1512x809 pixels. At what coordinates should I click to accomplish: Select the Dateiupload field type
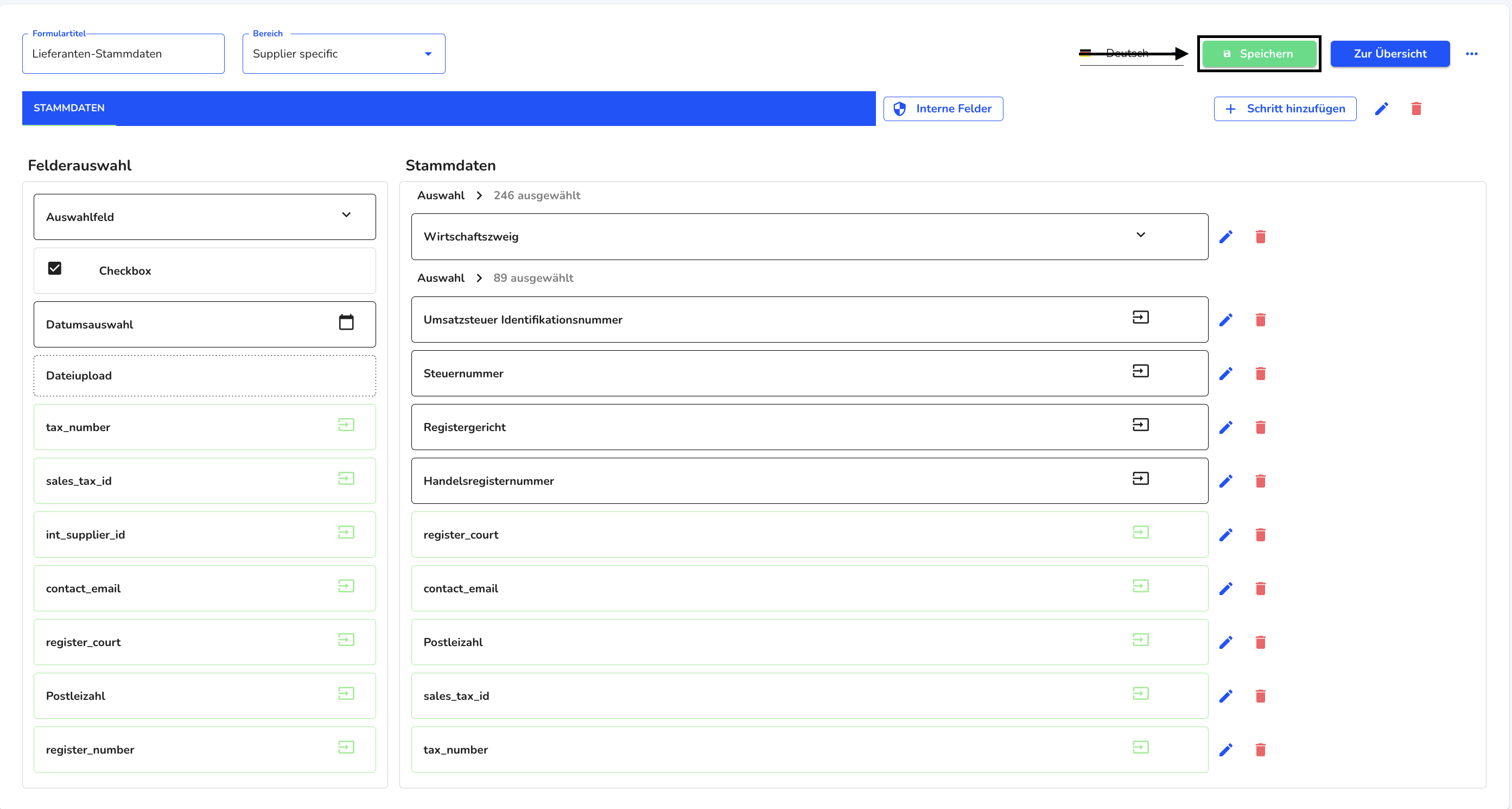[204, 376]
